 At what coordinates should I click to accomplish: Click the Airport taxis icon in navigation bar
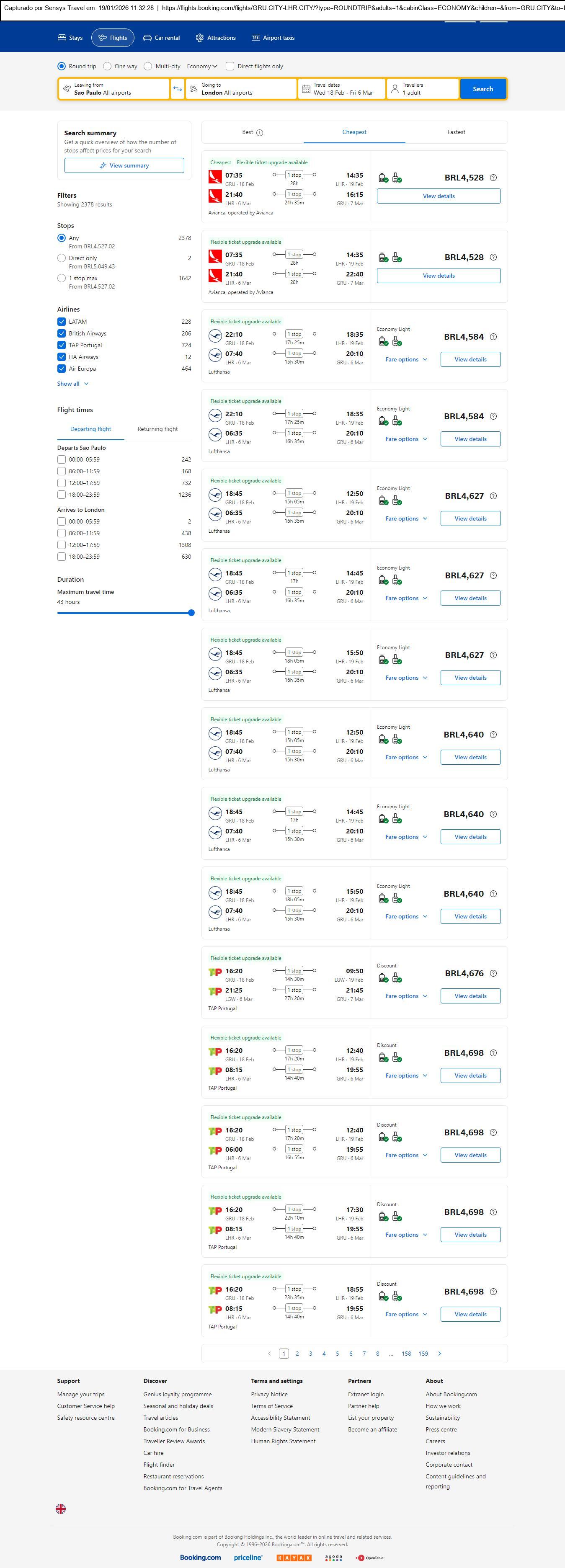[256, 38]
